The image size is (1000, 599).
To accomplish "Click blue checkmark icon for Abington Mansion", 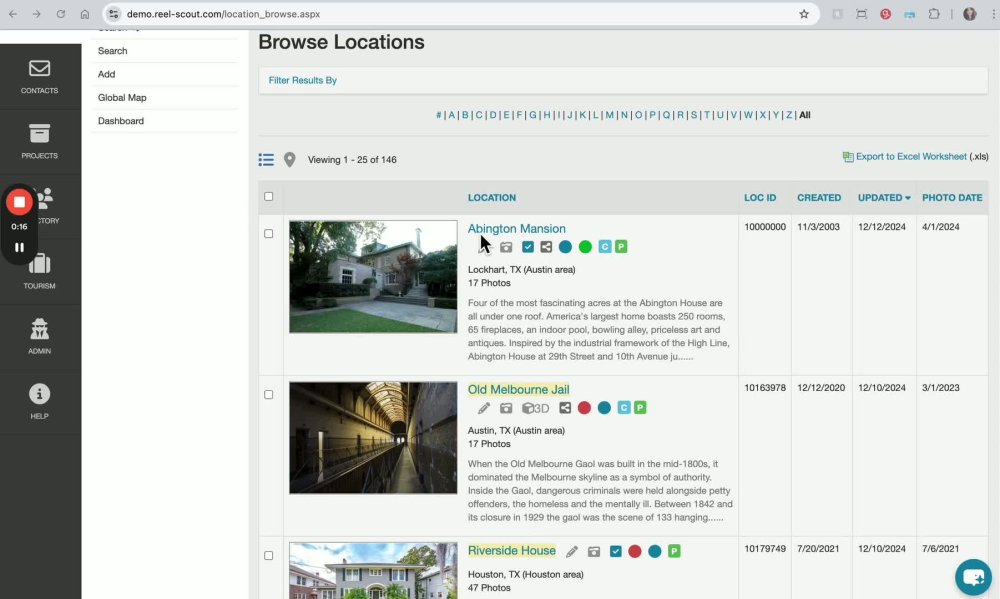I will (527, 247).
